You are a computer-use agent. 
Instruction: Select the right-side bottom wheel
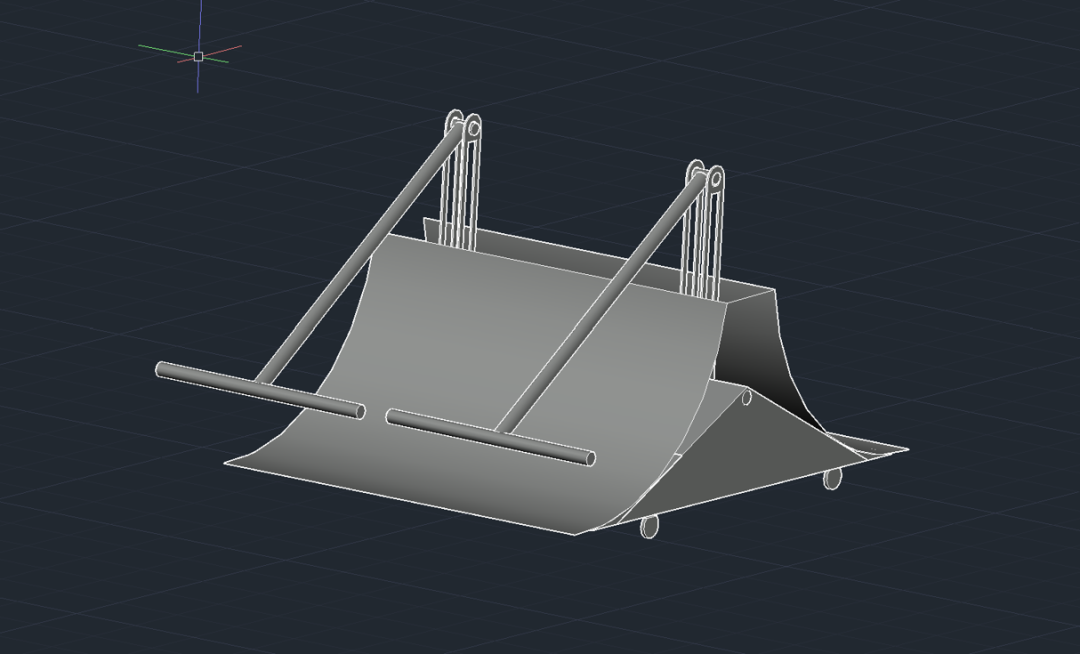tap(833, 478)
